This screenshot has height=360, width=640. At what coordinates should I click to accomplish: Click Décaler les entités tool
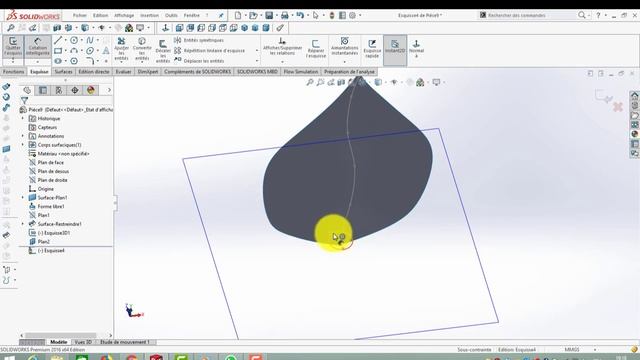162,51
